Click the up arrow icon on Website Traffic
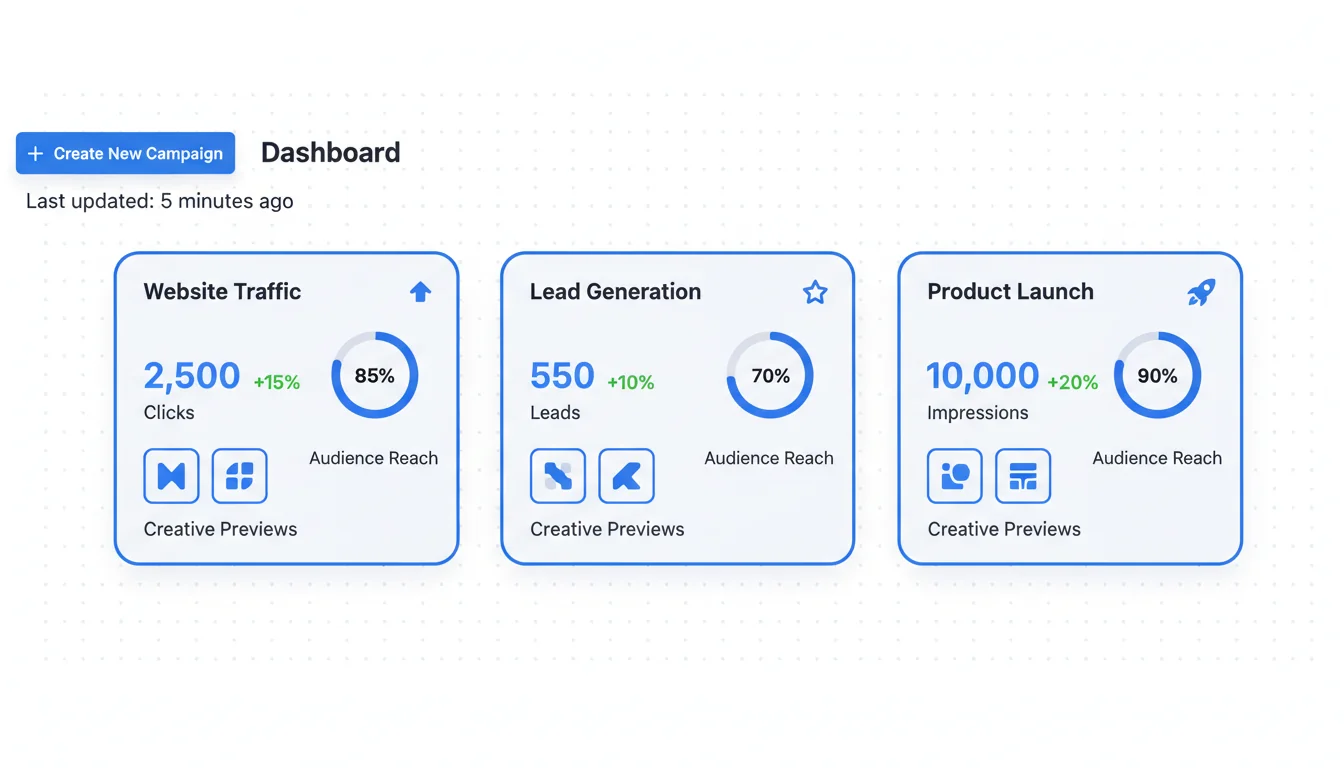Viewport: 1344px width, 768px height. [x=420, y=292]
